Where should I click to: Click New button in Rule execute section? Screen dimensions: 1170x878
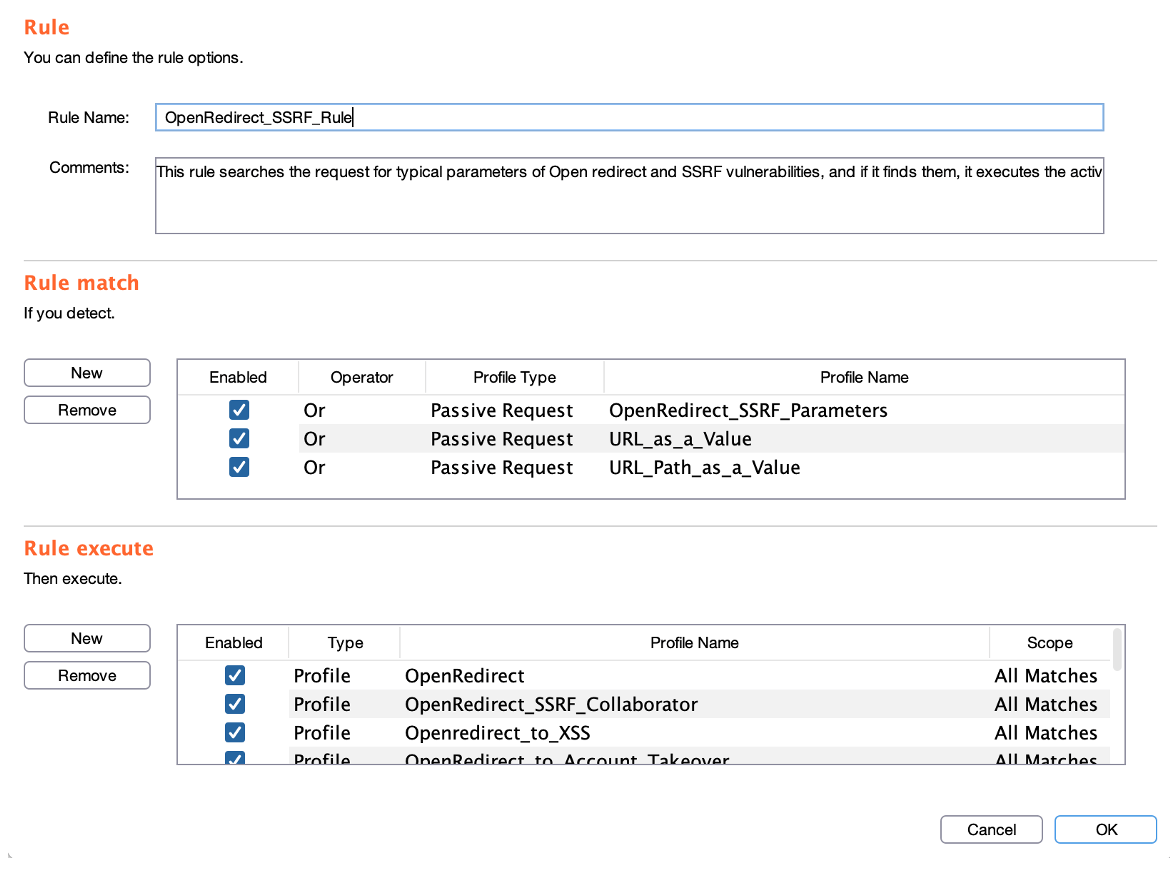tap(87, 639)
